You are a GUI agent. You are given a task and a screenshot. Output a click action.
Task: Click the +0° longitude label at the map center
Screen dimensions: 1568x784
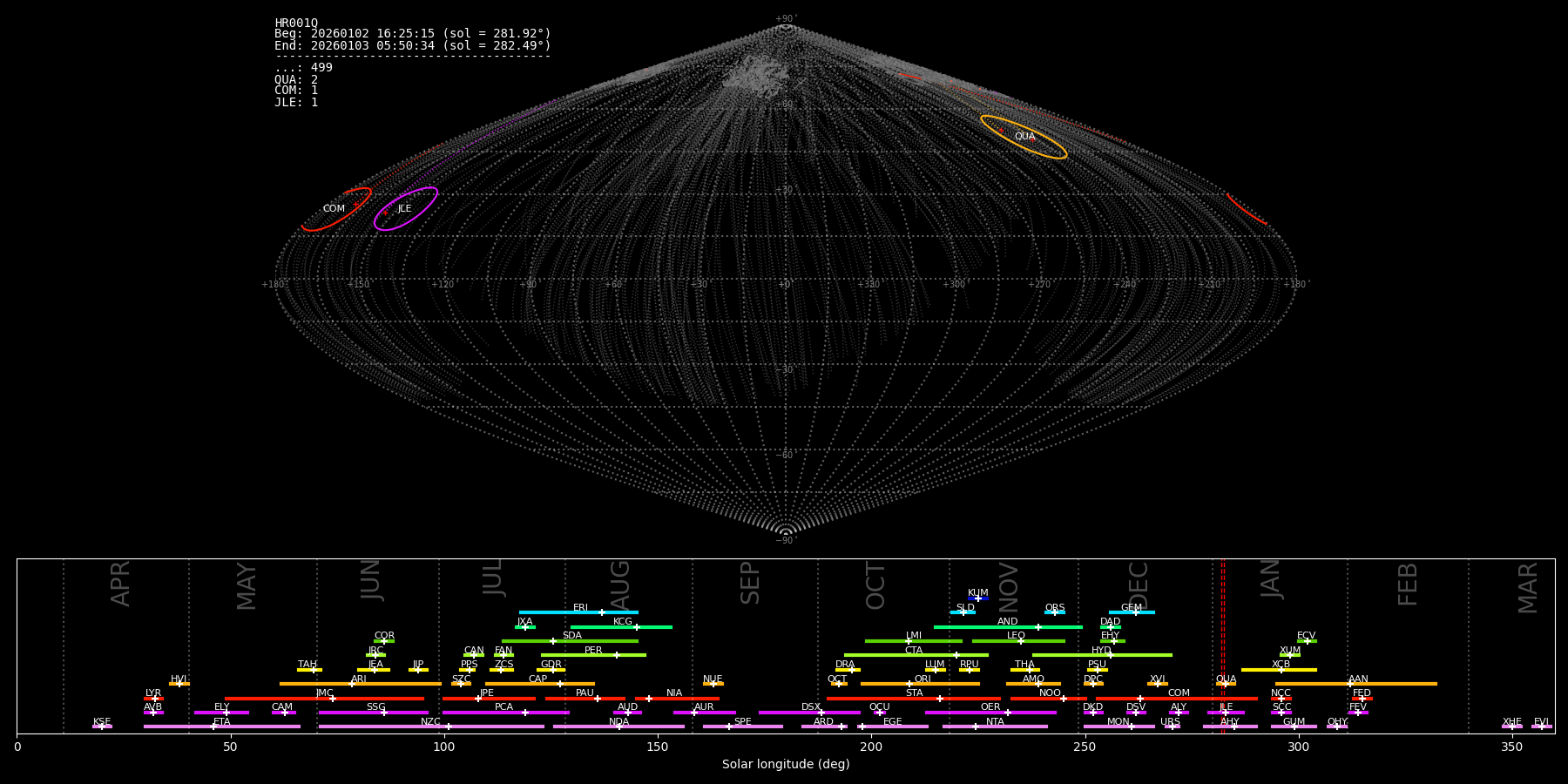coord(786,285)
